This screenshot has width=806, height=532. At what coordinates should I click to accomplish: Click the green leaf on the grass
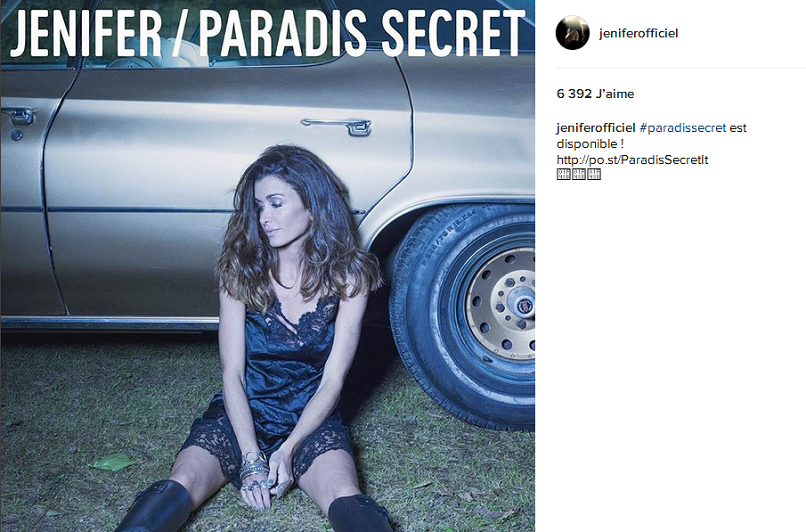pyautogui.click(x=112, y=461)
